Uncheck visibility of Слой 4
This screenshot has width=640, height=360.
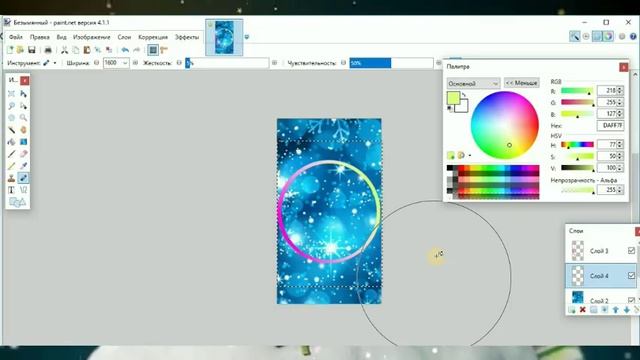[631, 276]
